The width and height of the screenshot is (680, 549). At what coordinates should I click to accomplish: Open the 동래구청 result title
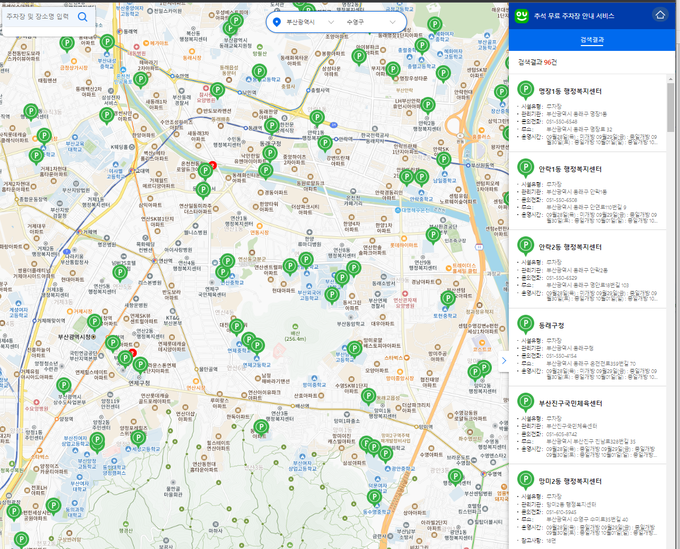click(x=551, y=325)
